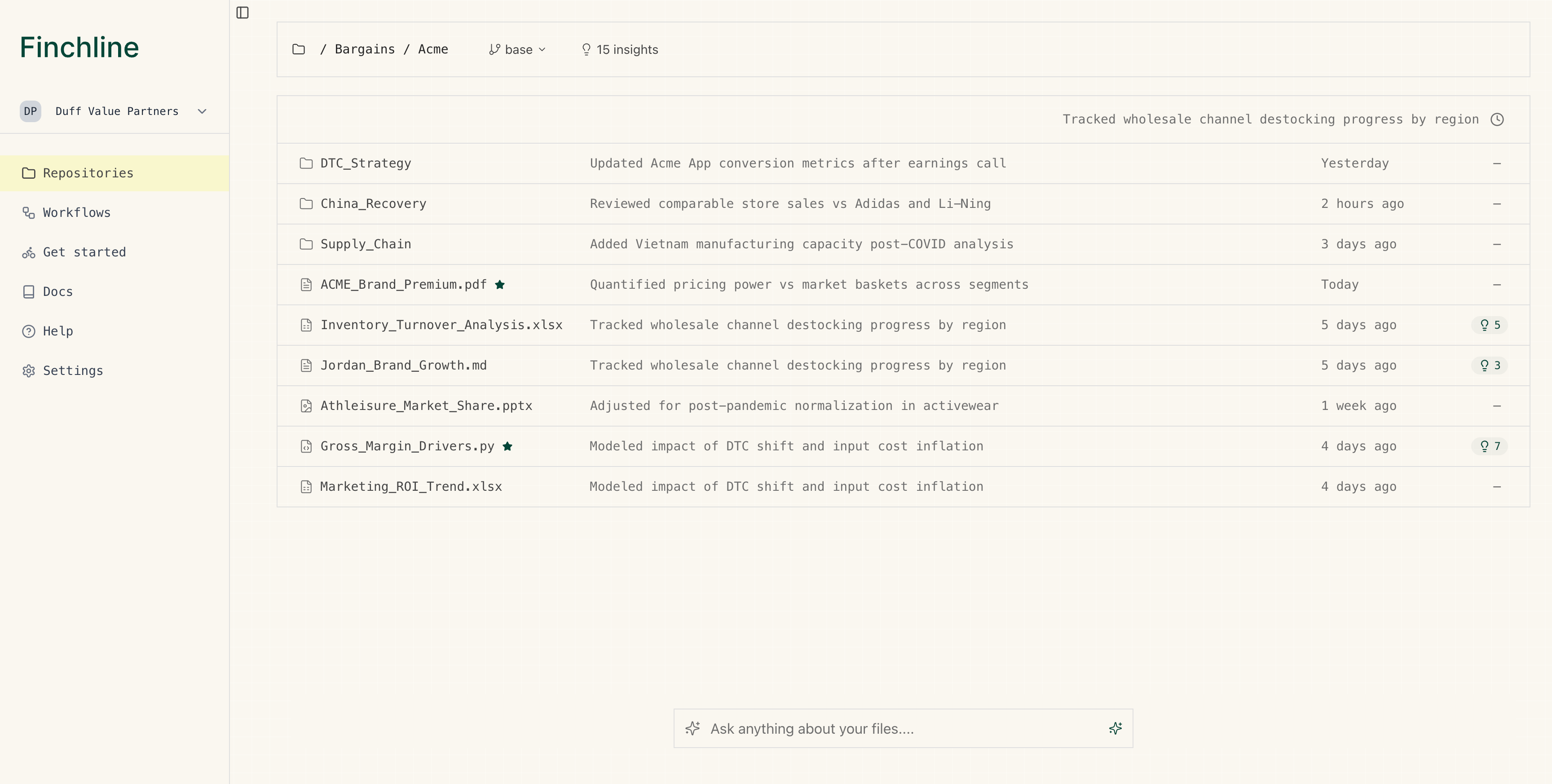
Task: Click commit 'Reviewed comparable store sales vs Adidas'
Action: pos(790,204)
